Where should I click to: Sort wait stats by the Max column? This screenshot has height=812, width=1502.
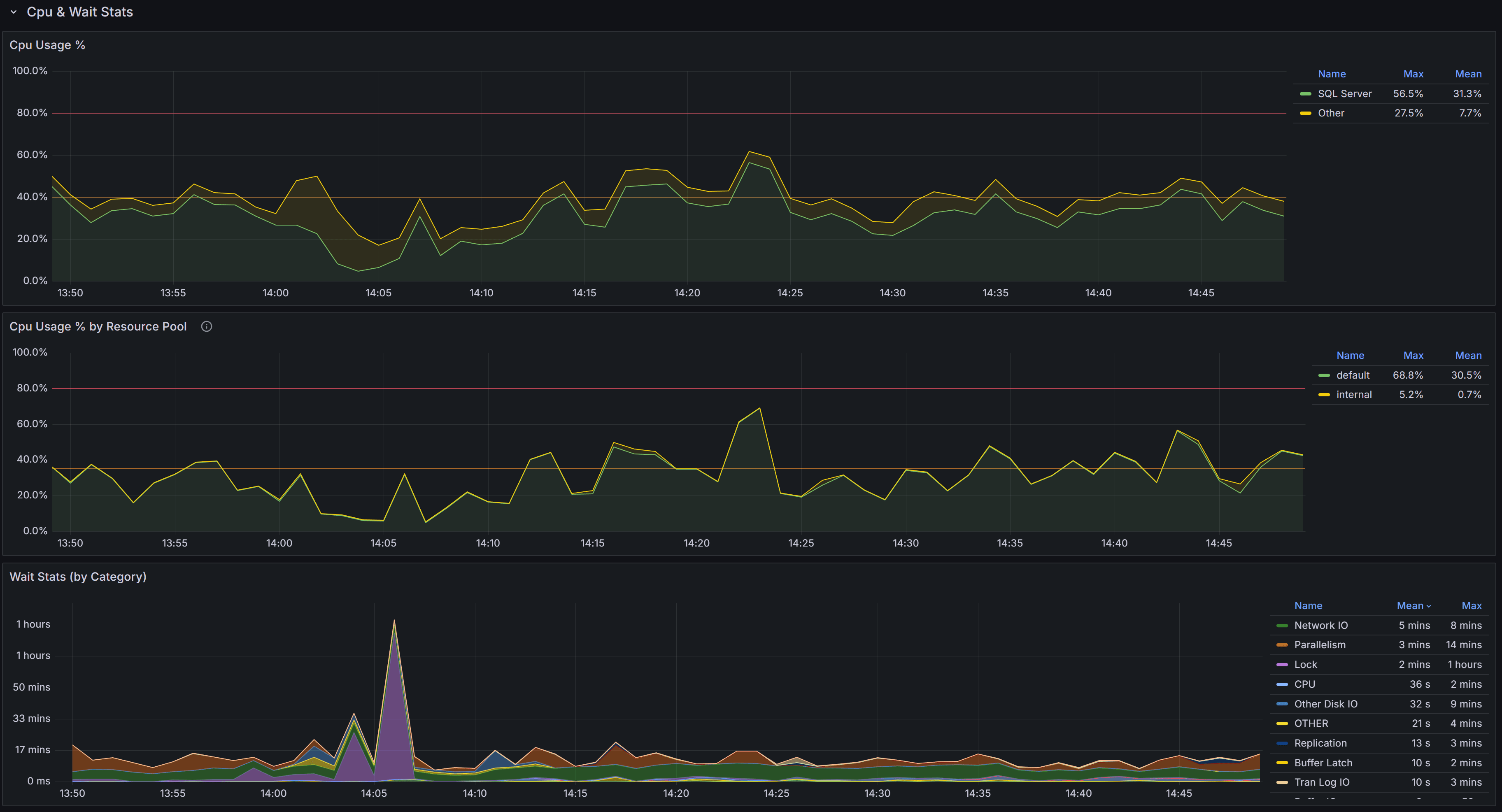coord(1472,605)
